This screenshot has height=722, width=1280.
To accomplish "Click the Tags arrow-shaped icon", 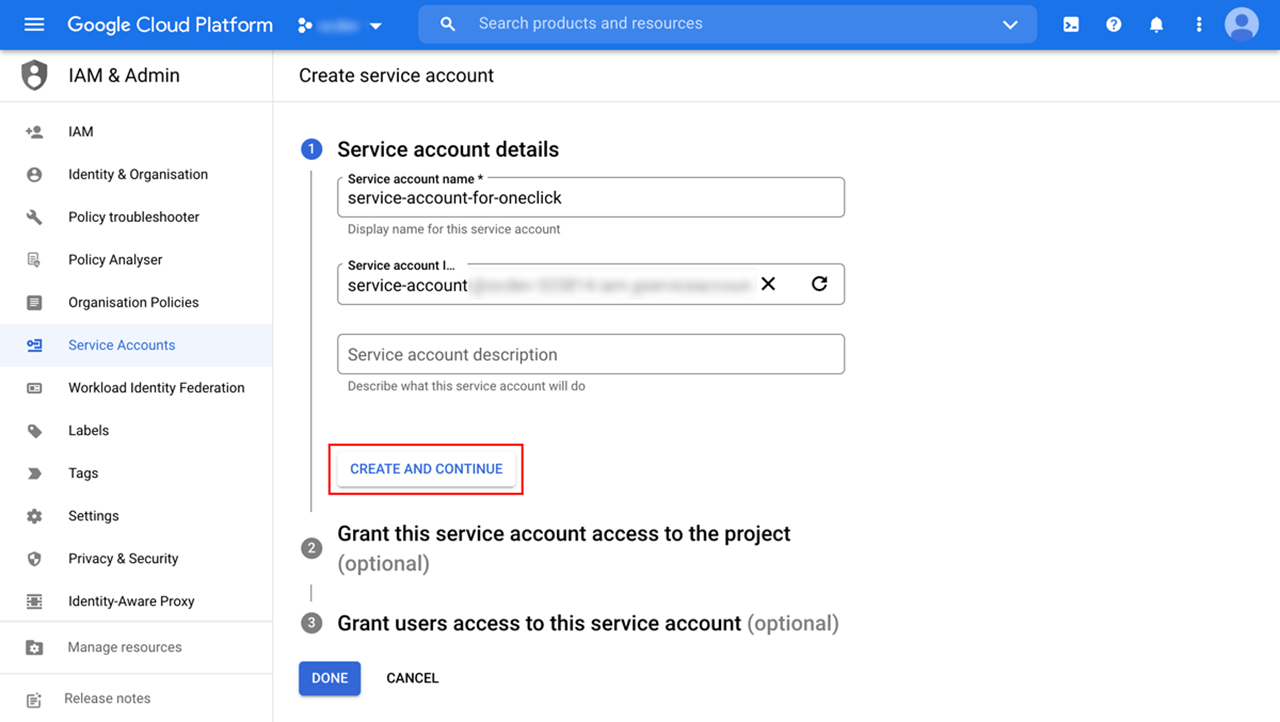I will click(x=34, y=473).
